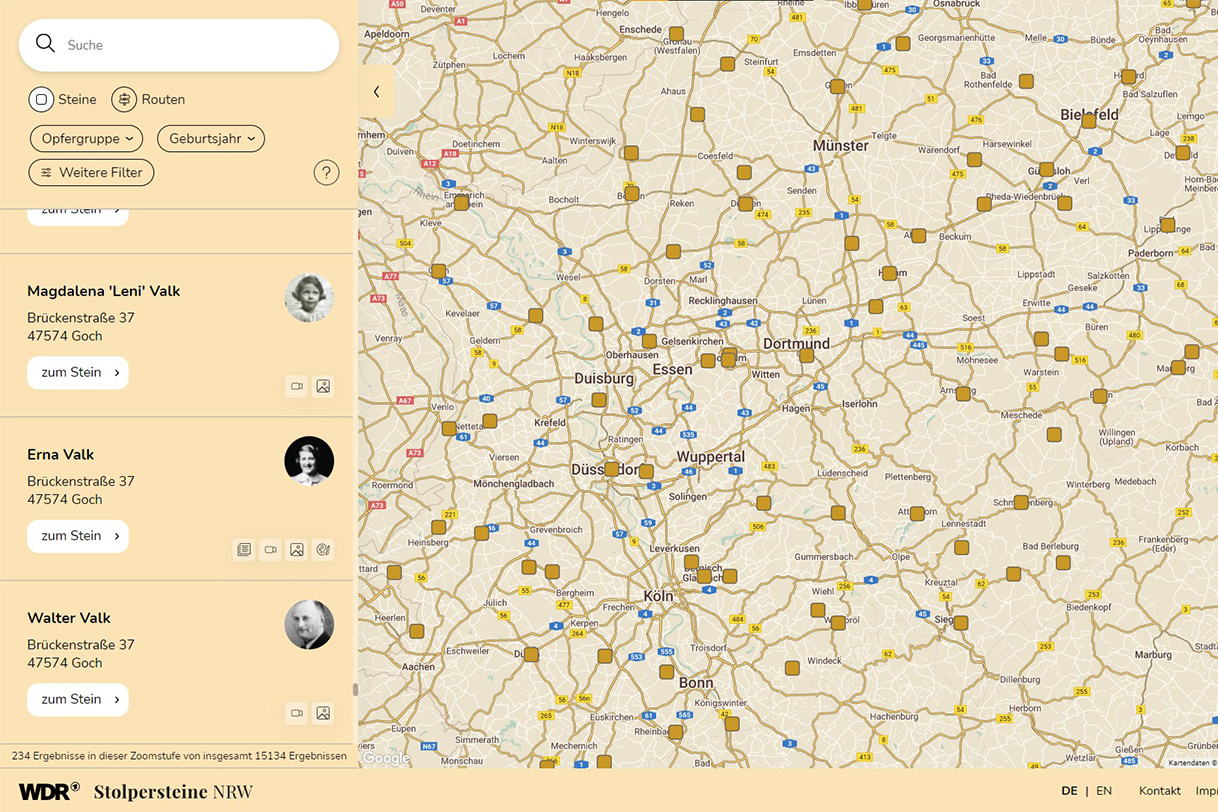Open the video icon for Magdalena 'Leni' Valk

pos(296,386)
